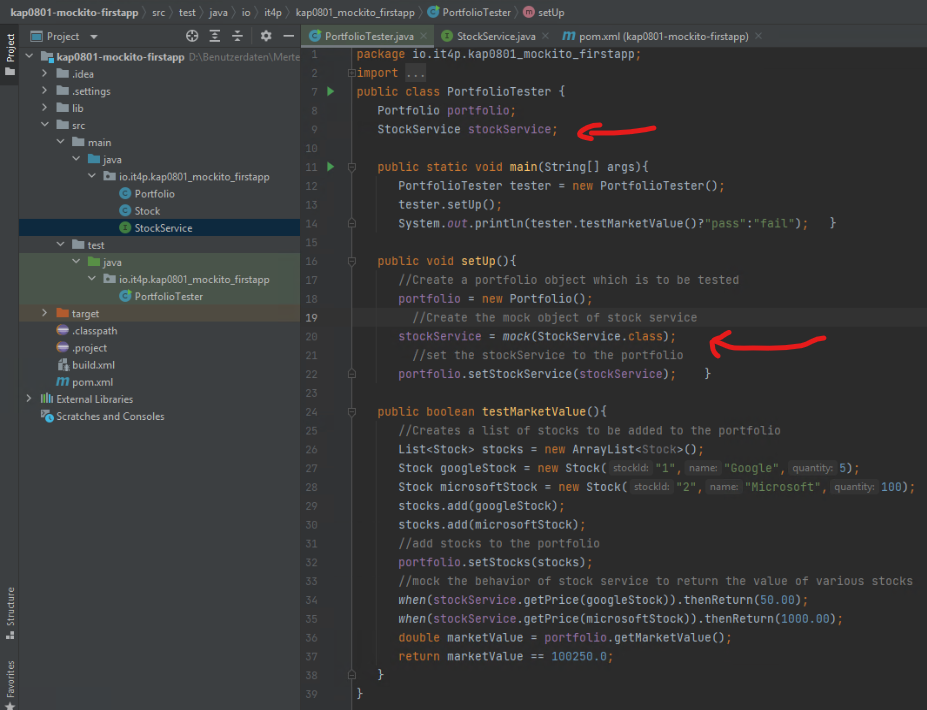Image resolution: width=927 pixels, height=710 pixels.
Task: Select Portfolio class in project tree
Action: (x=154, y=194)
